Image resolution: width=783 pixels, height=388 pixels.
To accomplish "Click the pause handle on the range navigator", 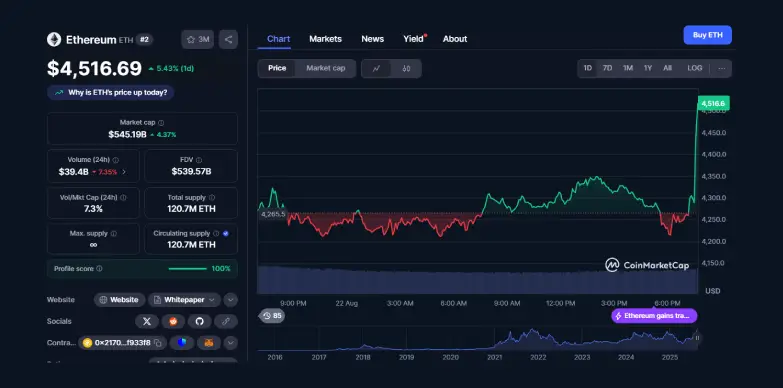I will click(x=697, y=338).
